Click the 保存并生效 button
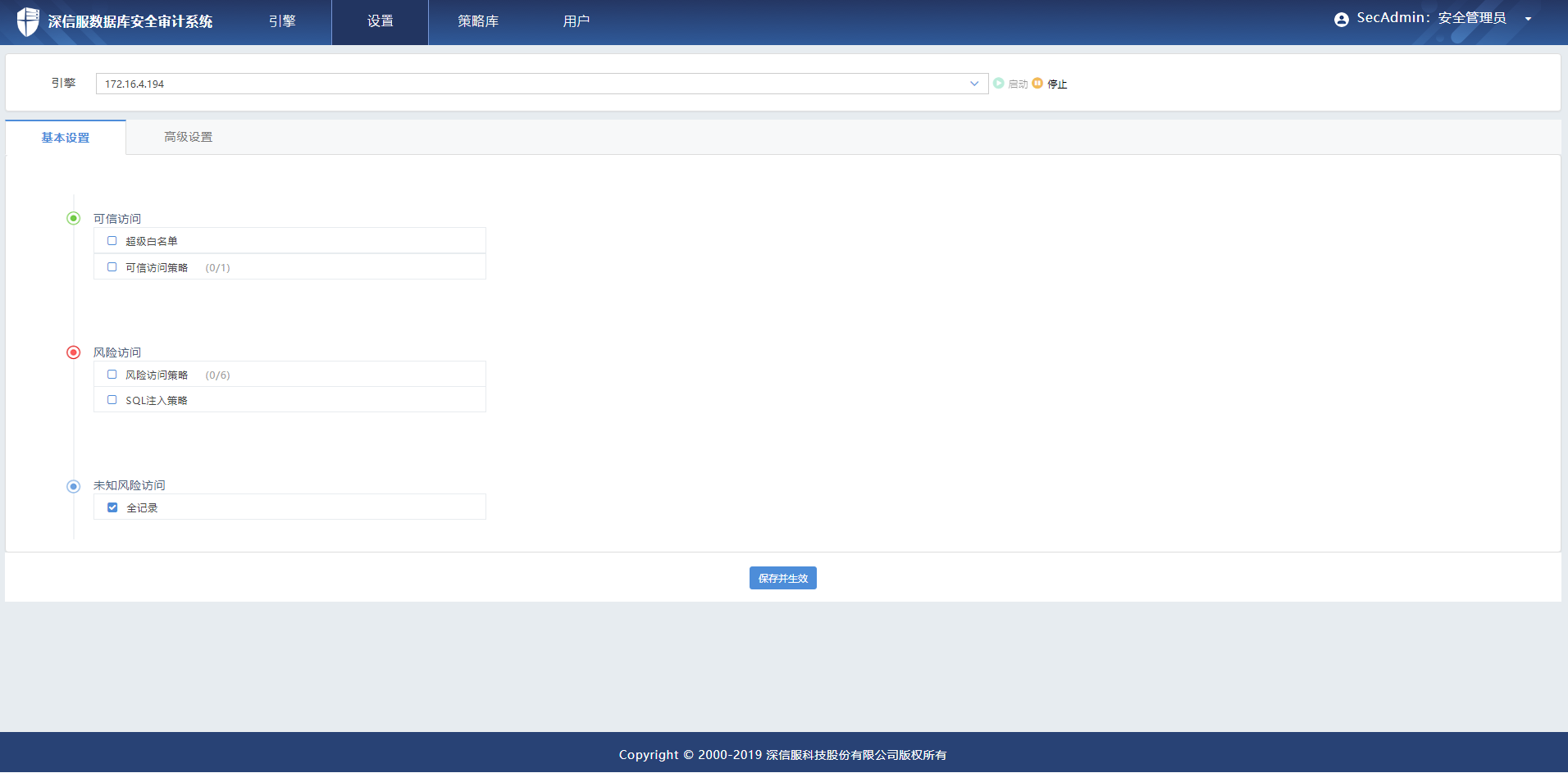The height and width of the screenshot is (773, 1568). coord(782,578)
